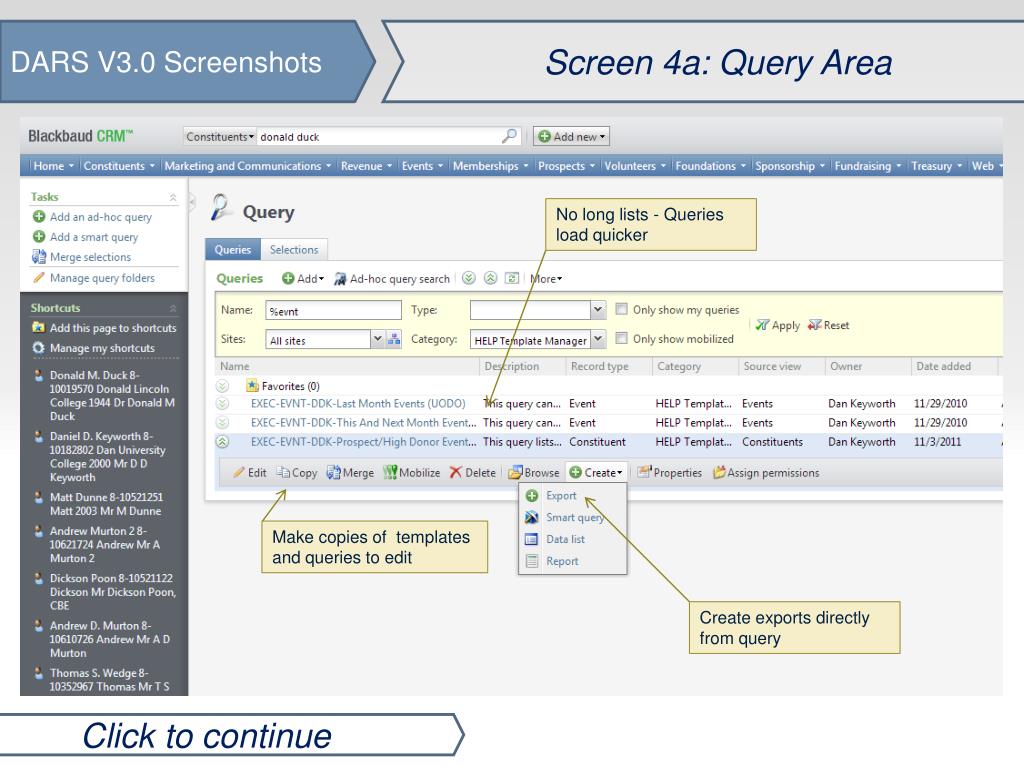The width and height of the screenshot is (1024, 768).
Task: Click the Add new button
Action: tap(571, 136)
